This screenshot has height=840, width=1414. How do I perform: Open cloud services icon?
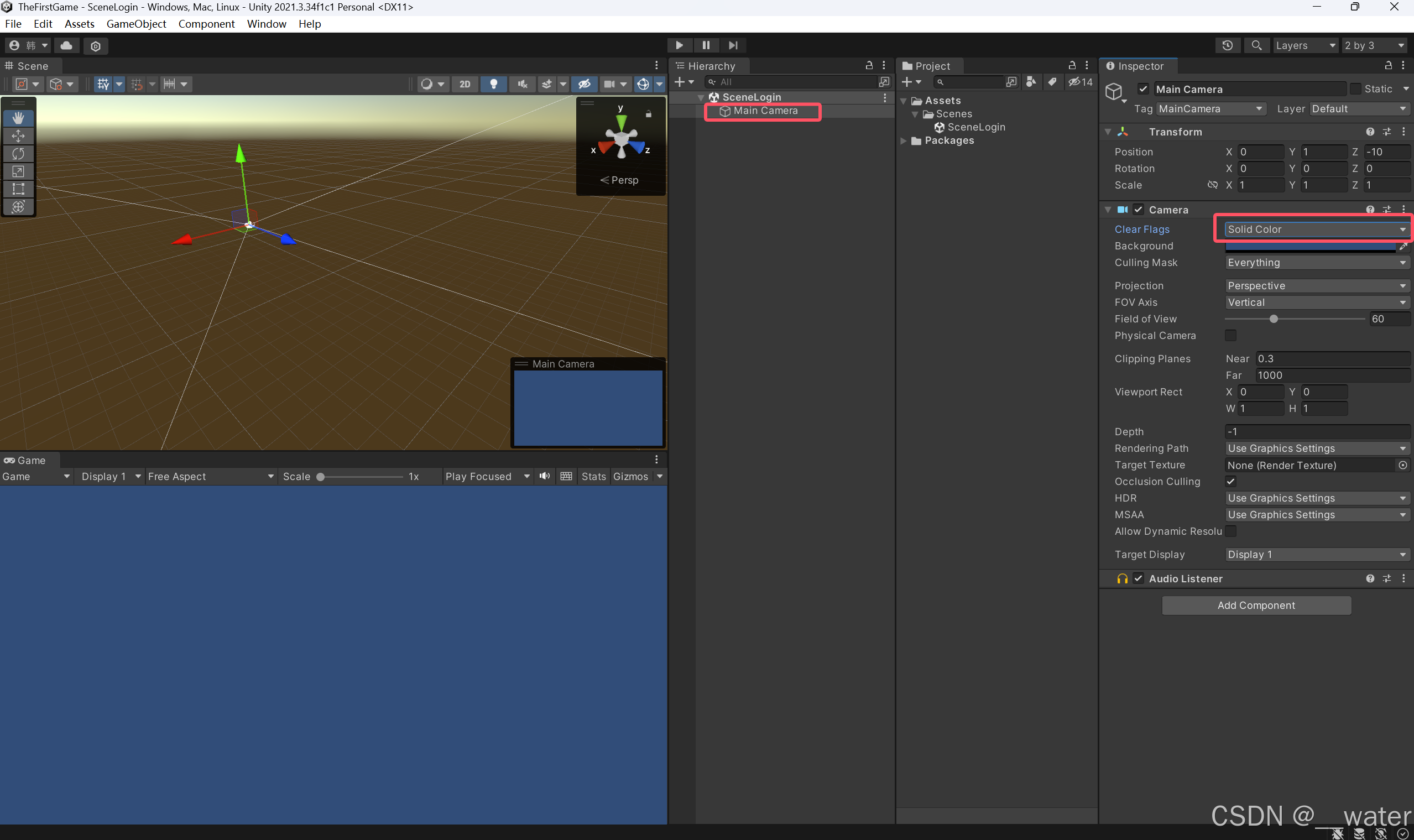coord(67,45)
